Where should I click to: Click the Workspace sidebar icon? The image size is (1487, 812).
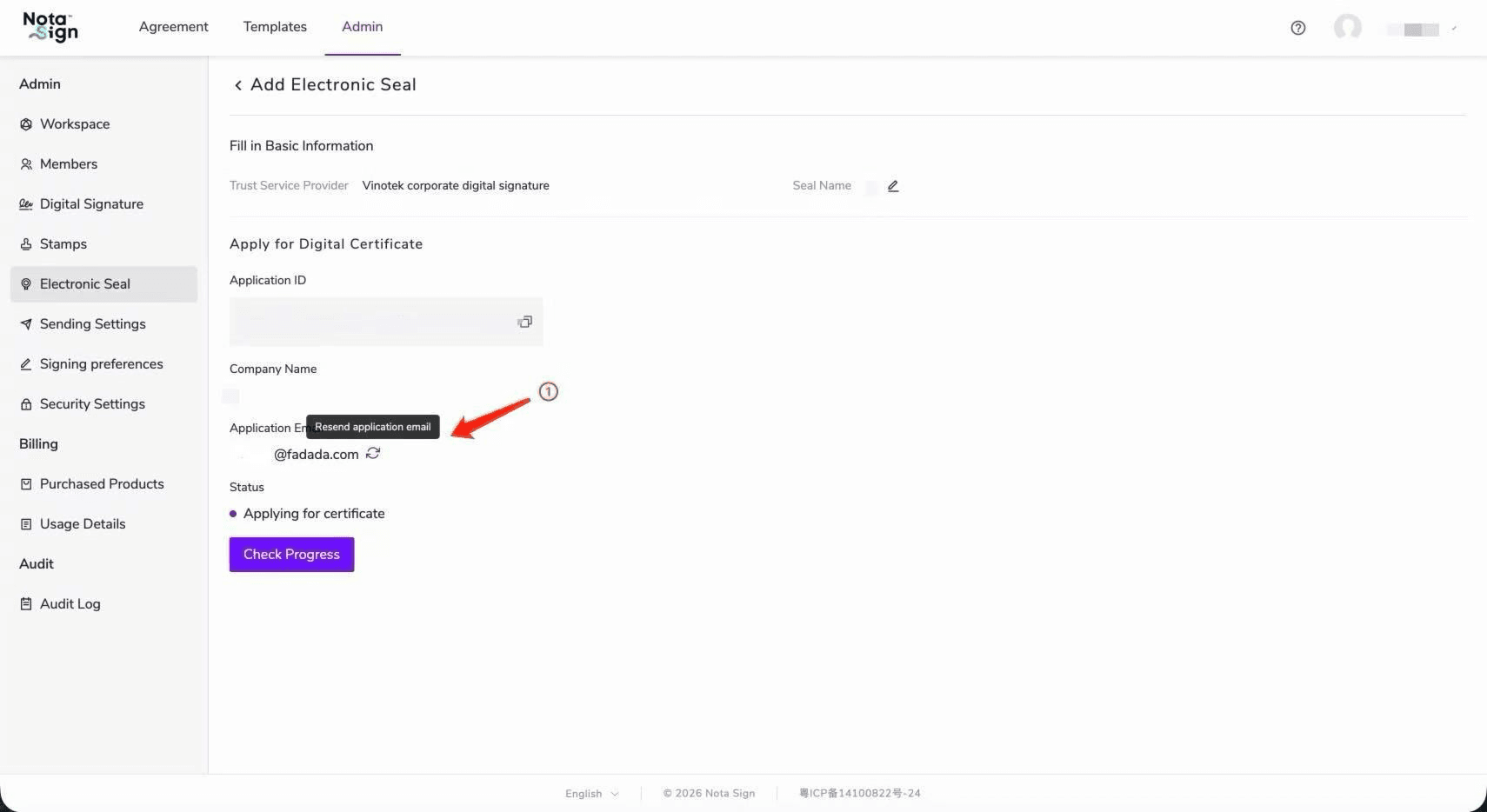coord(26,124)
